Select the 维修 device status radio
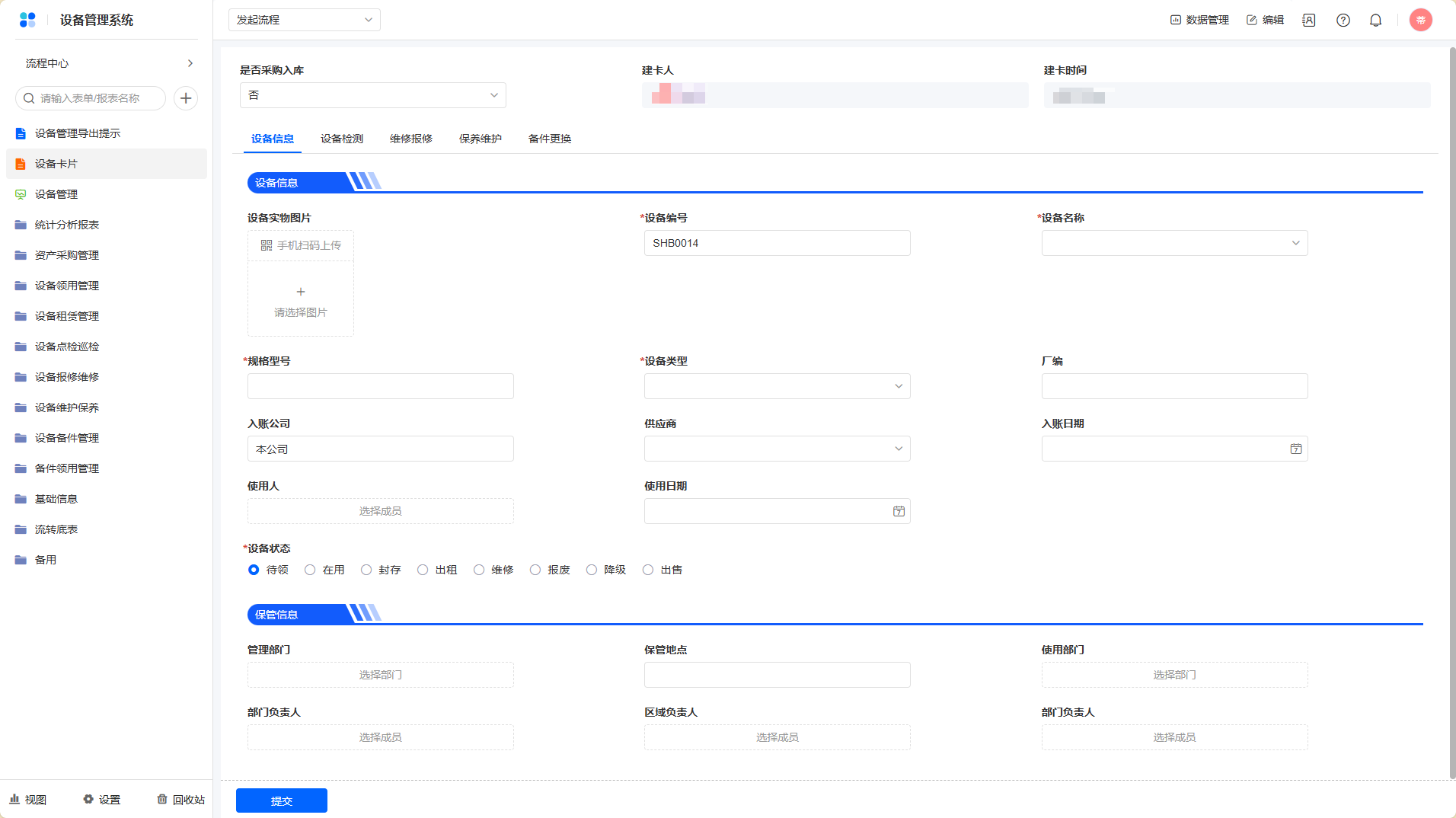Viewport: 1456px width, 818px height. (x=479, y=570)
